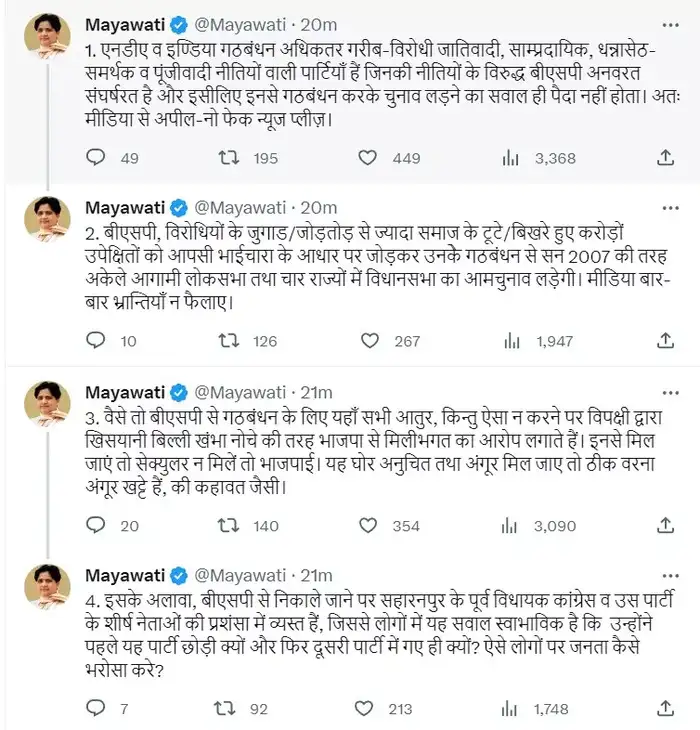Like the tweet with 267 likes
Screen dimensions: 700x730
click(x=369, y=341)
